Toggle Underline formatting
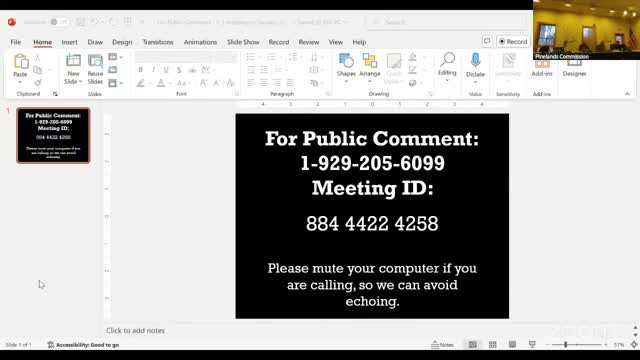 coord(166,70)
